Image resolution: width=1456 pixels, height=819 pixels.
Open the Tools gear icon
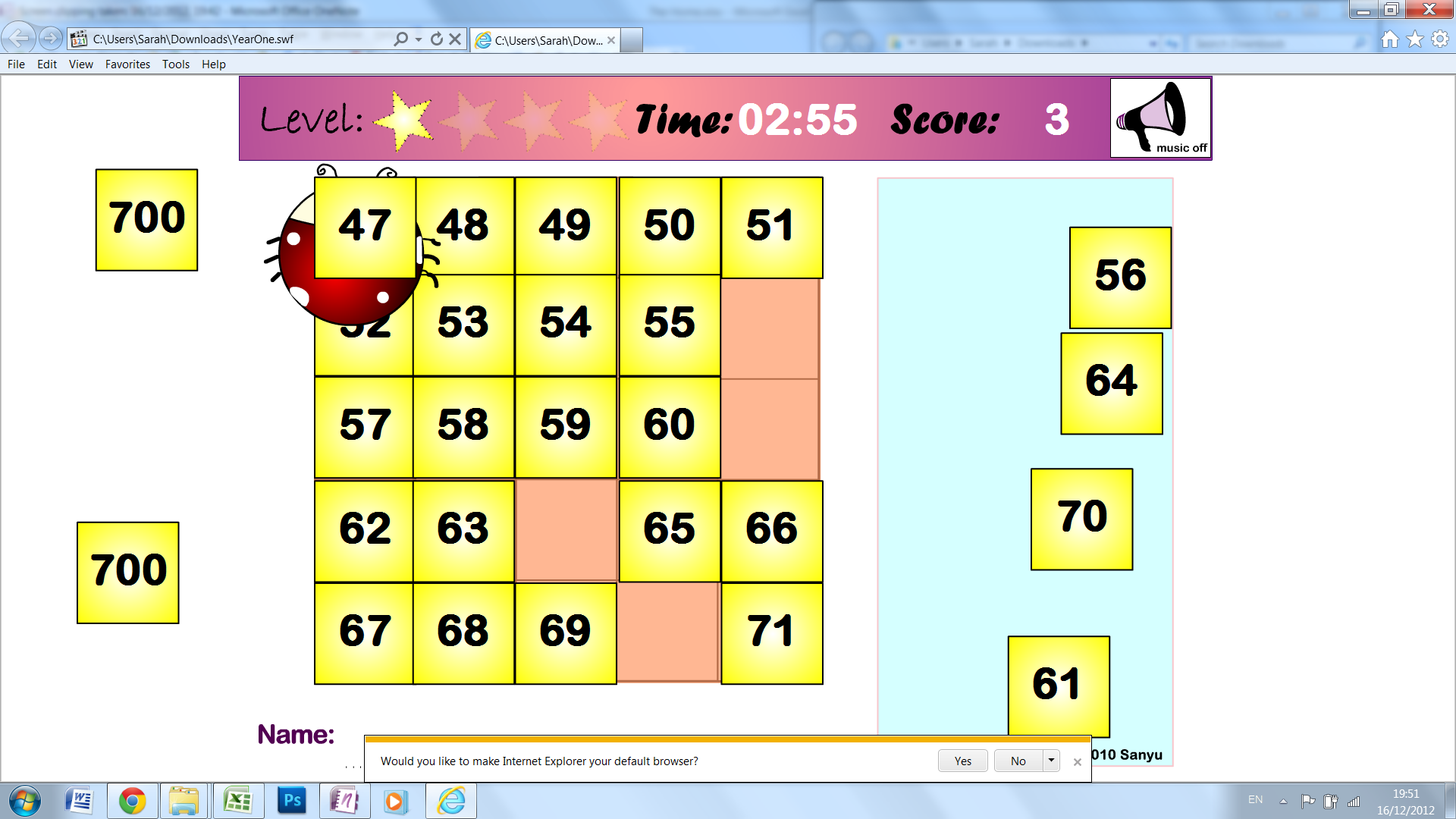click(1439, 39)
